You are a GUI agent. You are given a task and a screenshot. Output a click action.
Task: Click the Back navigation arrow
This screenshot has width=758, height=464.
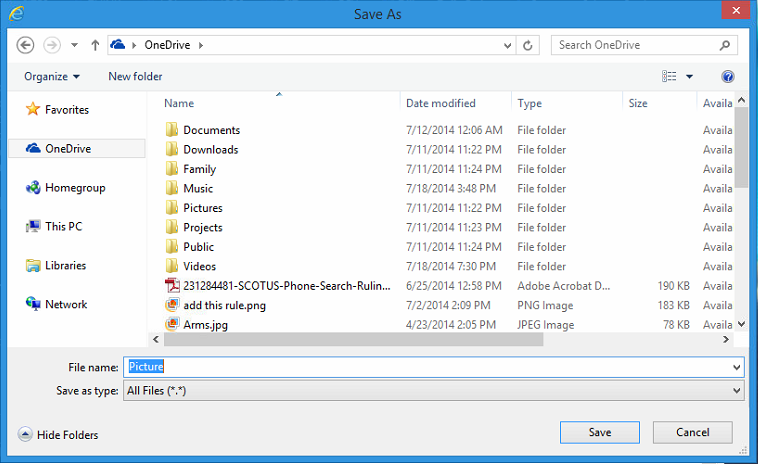25,45
